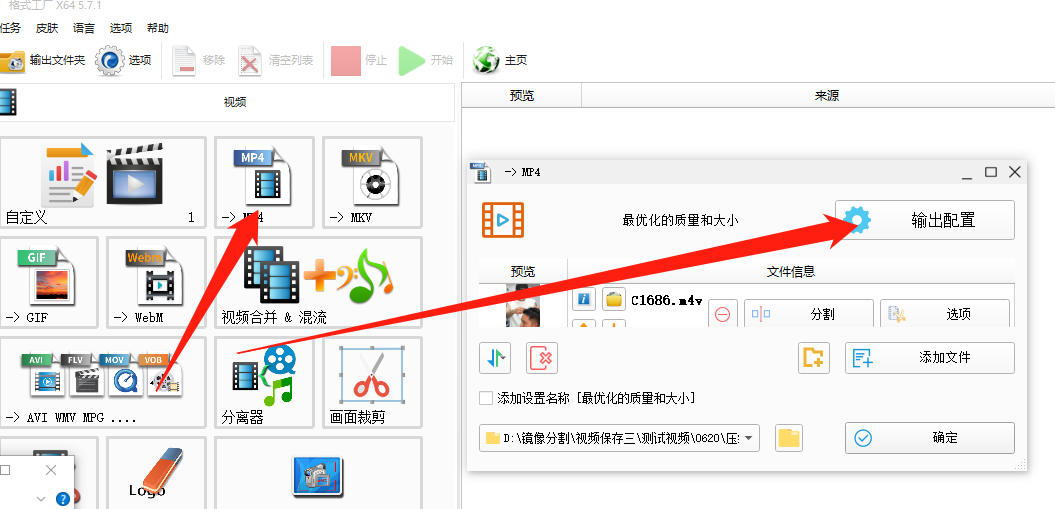Open the Logo eraser watermark-removal tile
Image resolution: width=1055 pixels, height=509 pixels.
tap(156, 473)
